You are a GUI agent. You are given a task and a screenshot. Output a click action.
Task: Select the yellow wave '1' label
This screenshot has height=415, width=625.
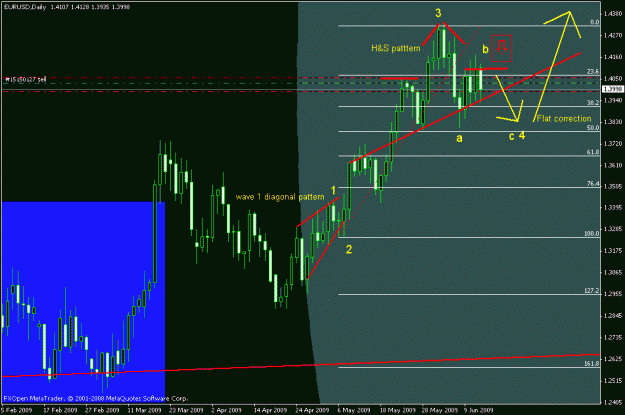coord(334,190)
